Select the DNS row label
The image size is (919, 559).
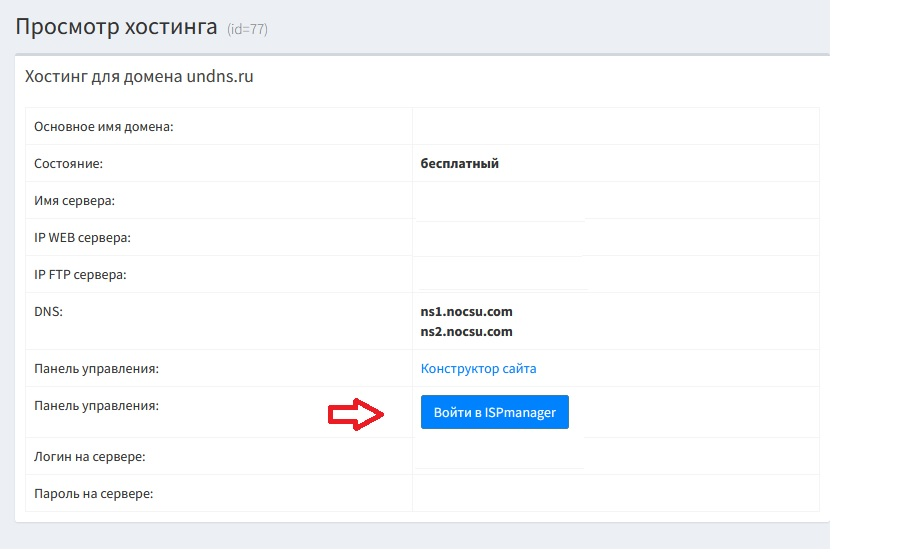(x=48, y=312)
